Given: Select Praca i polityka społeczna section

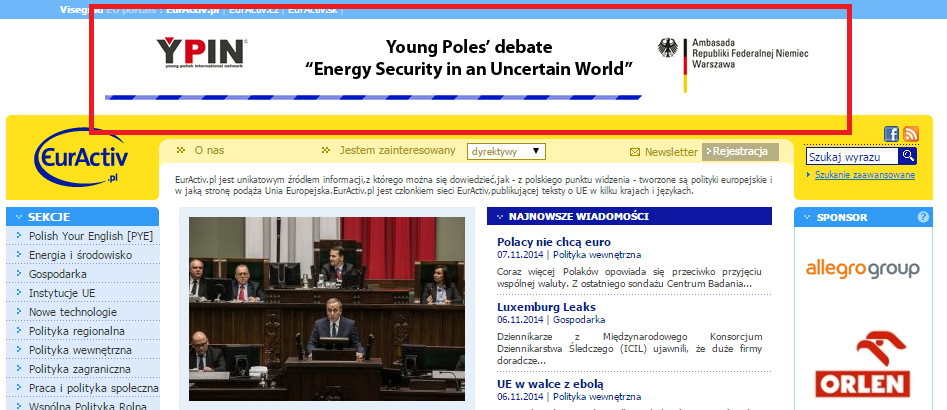Looking at the screenshot, I should point(94,388).
